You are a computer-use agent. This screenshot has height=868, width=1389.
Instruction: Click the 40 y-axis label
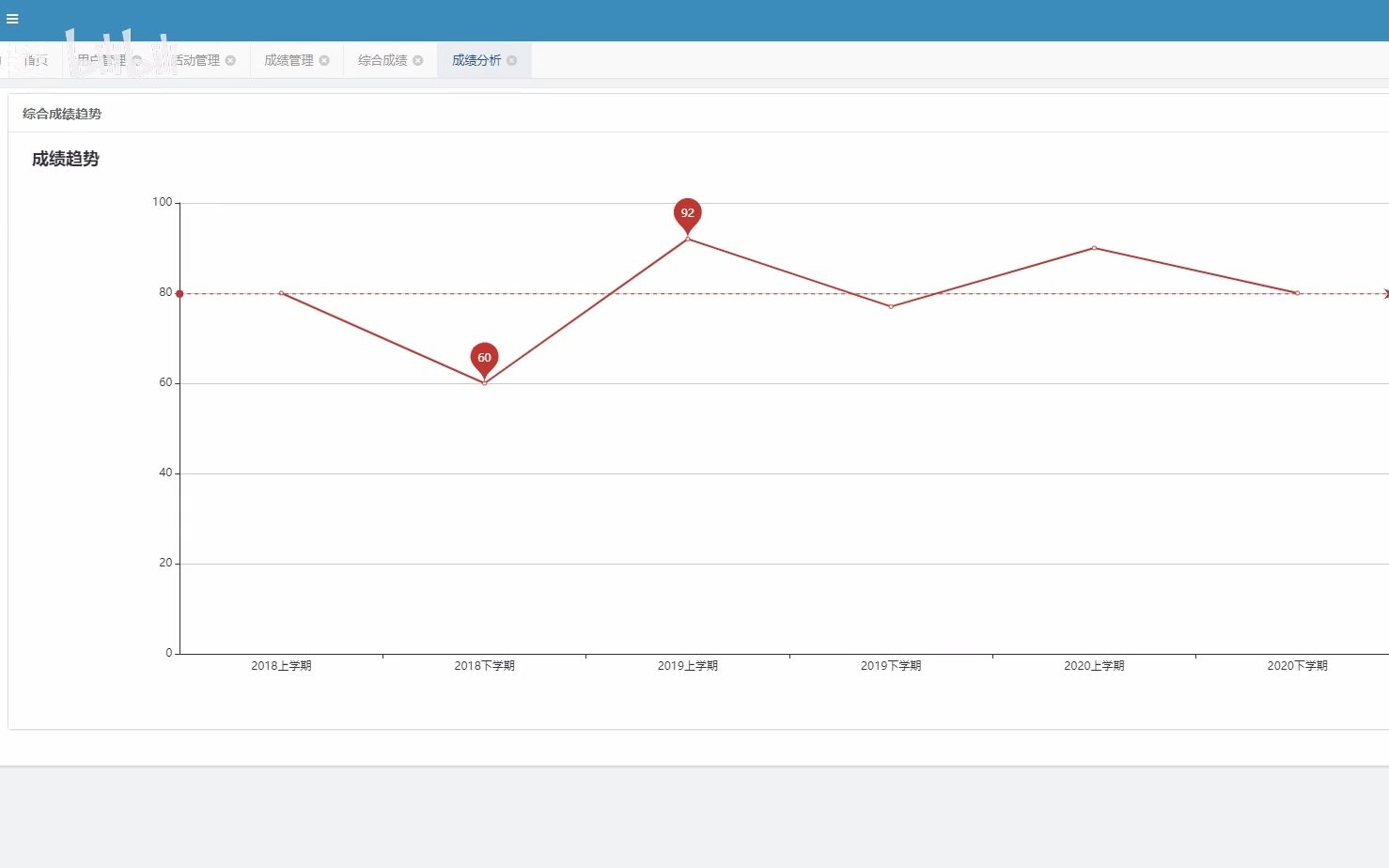(x=165, y=473)
